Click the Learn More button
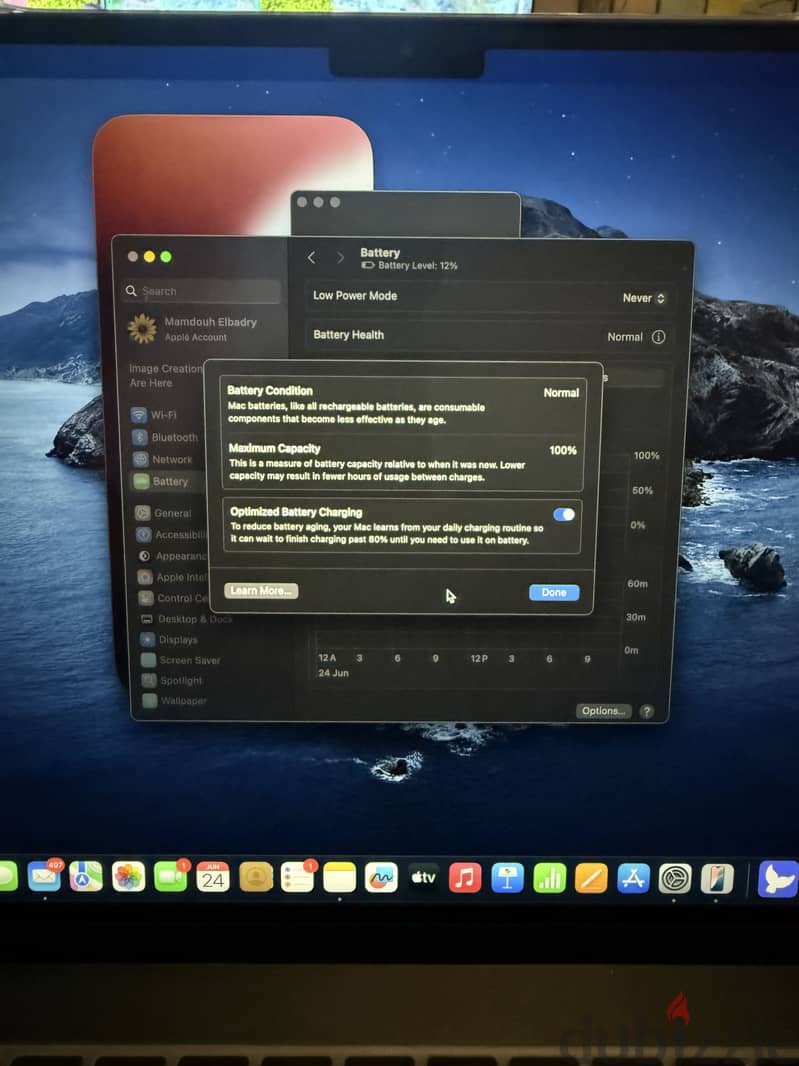 261,590
